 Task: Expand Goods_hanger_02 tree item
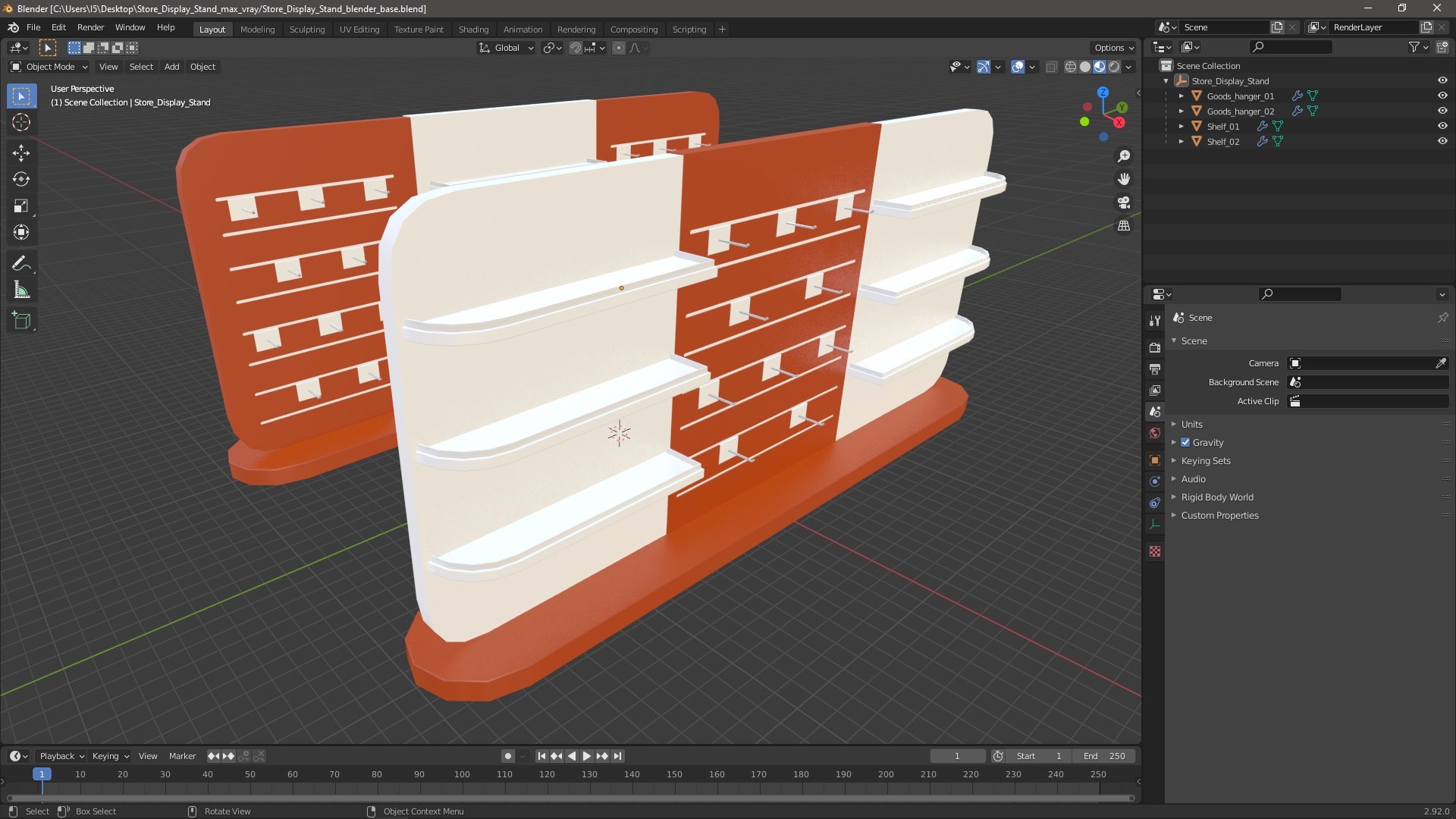tap(1181, 111)
